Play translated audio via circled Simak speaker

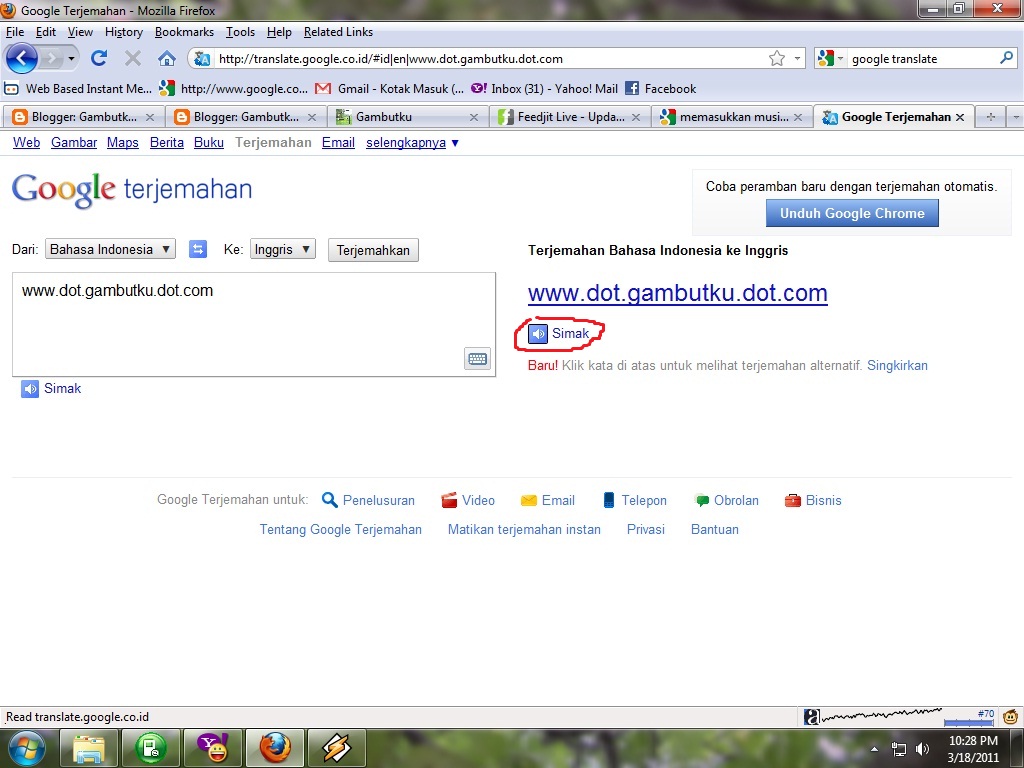[538, 334]
